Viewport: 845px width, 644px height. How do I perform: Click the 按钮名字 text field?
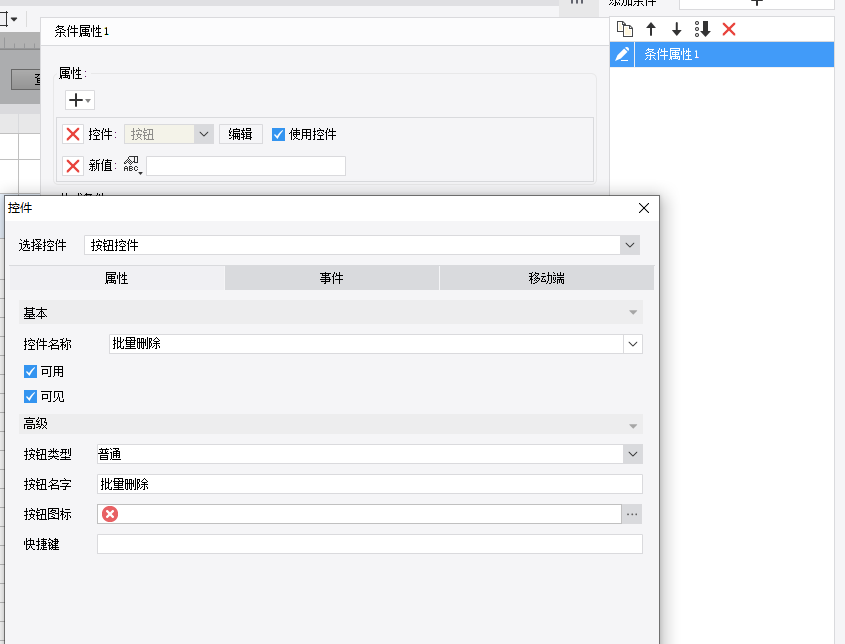click(x=370, y=484)
